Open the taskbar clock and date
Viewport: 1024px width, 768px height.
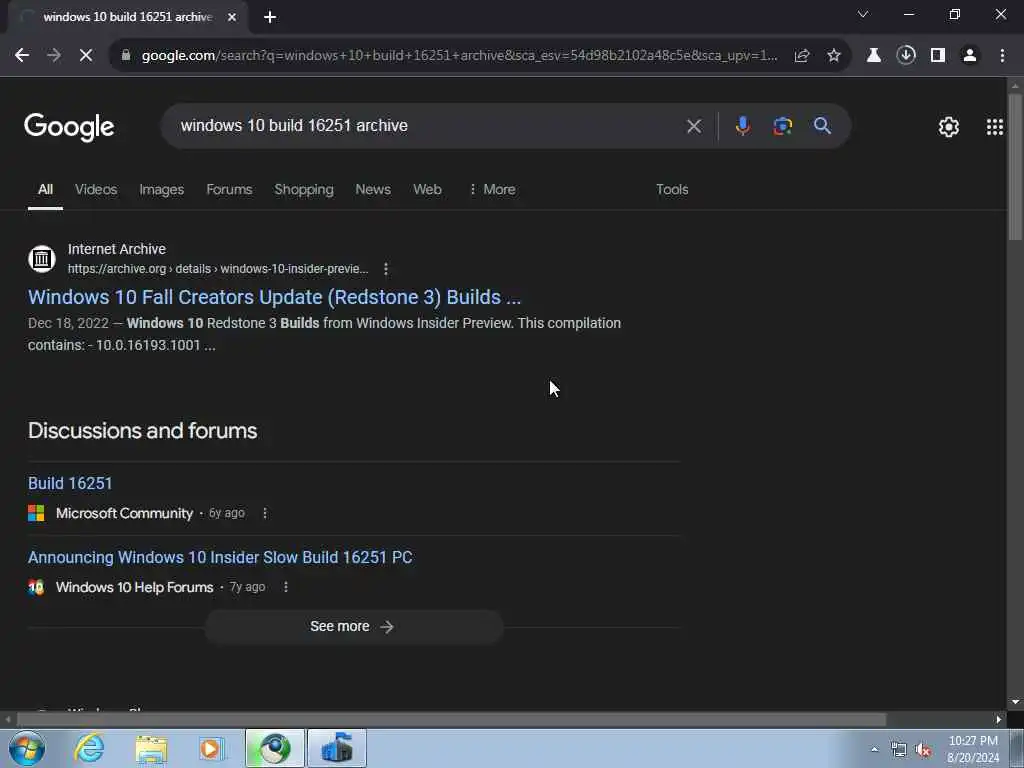pos(973,749)
